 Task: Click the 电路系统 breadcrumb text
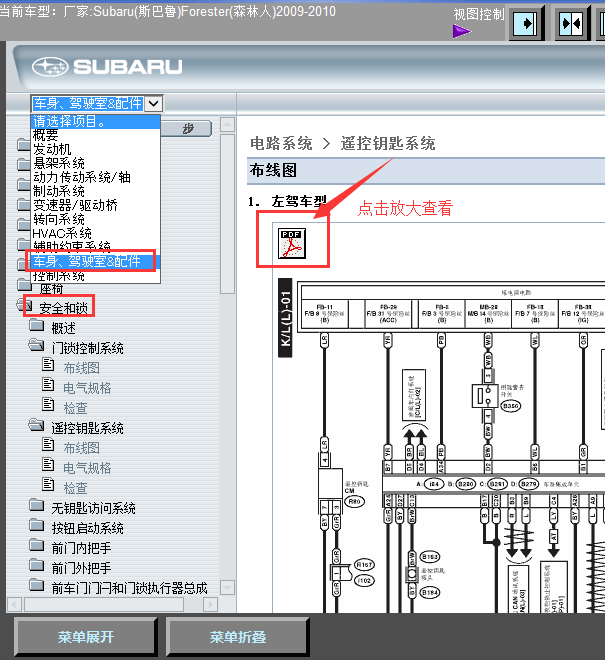click(x=281, y=144)
